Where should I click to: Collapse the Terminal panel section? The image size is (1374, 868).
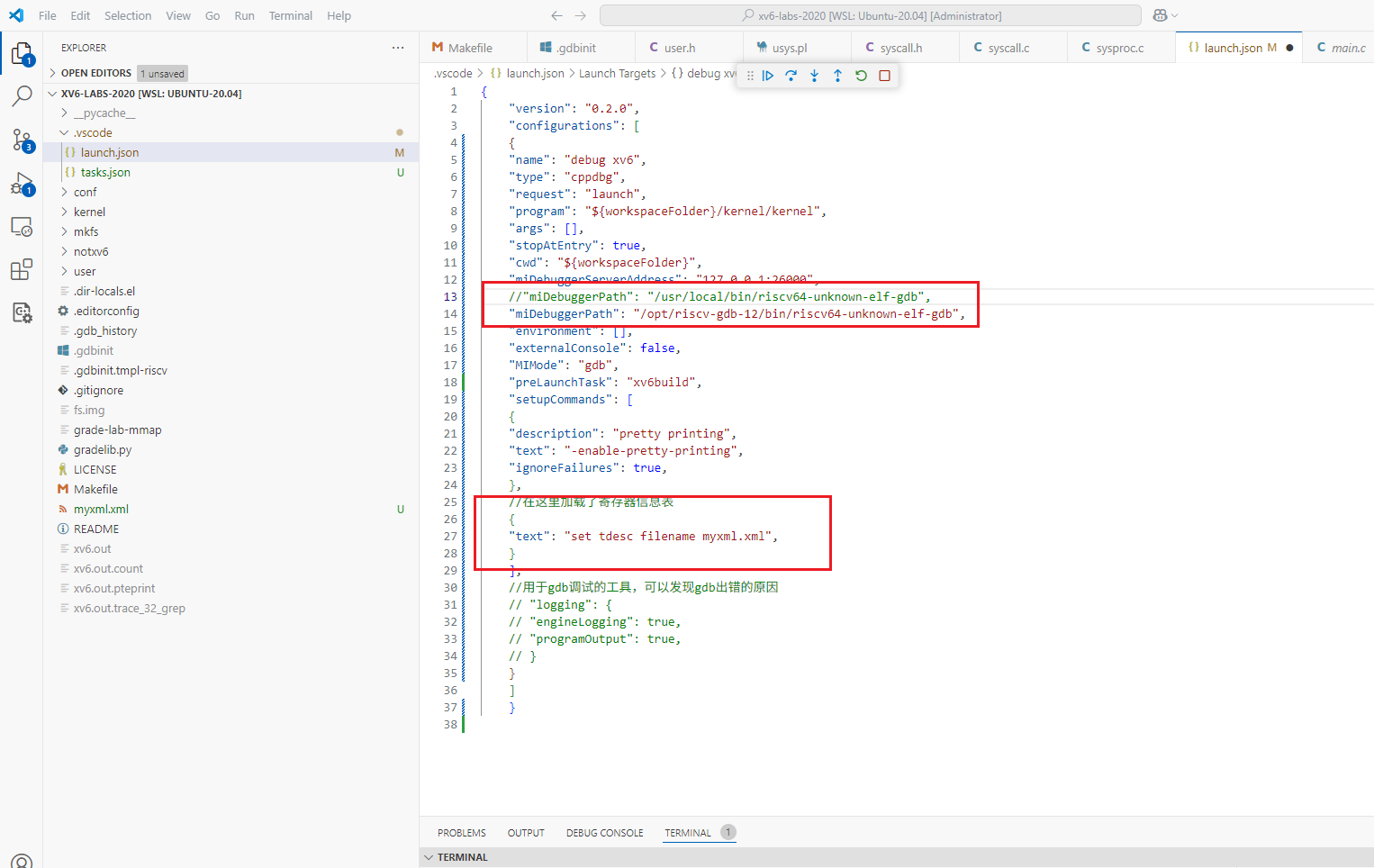pyautogui.click(x=462, y=857)
